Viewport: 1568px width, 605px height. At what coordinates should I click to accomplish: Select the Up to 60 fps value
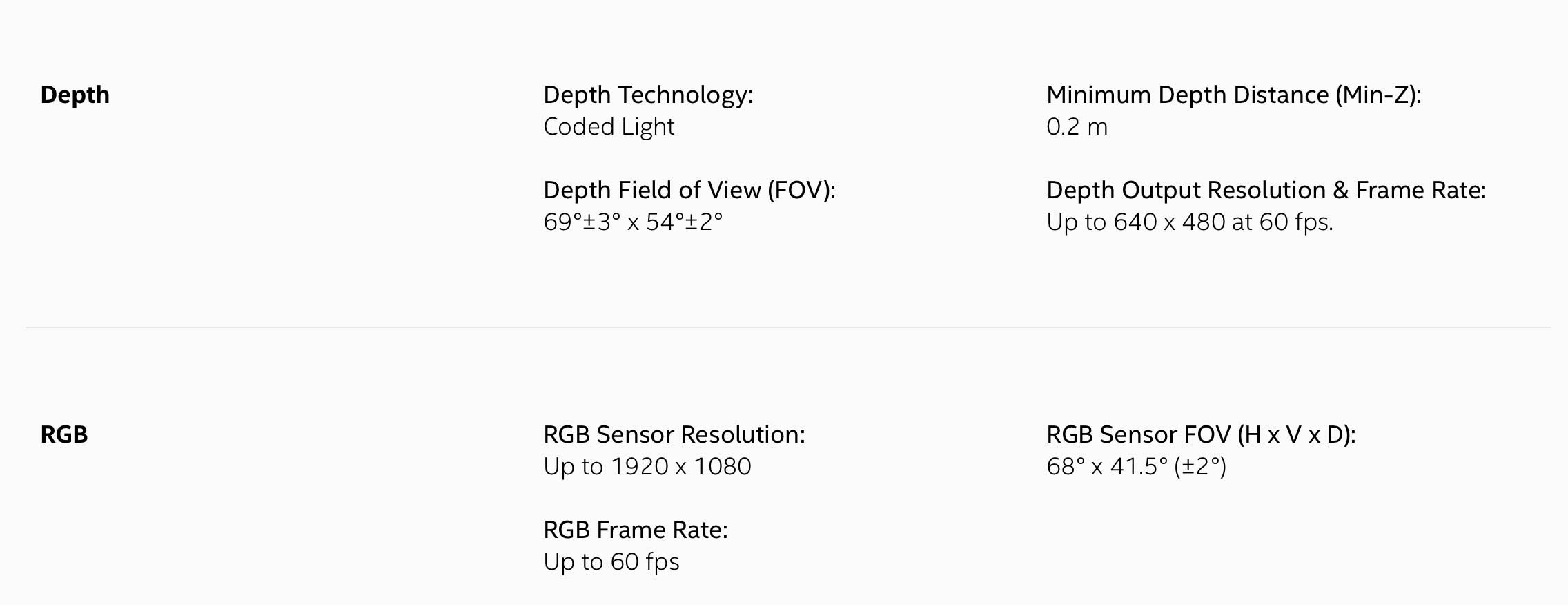[x=611, y=561]
